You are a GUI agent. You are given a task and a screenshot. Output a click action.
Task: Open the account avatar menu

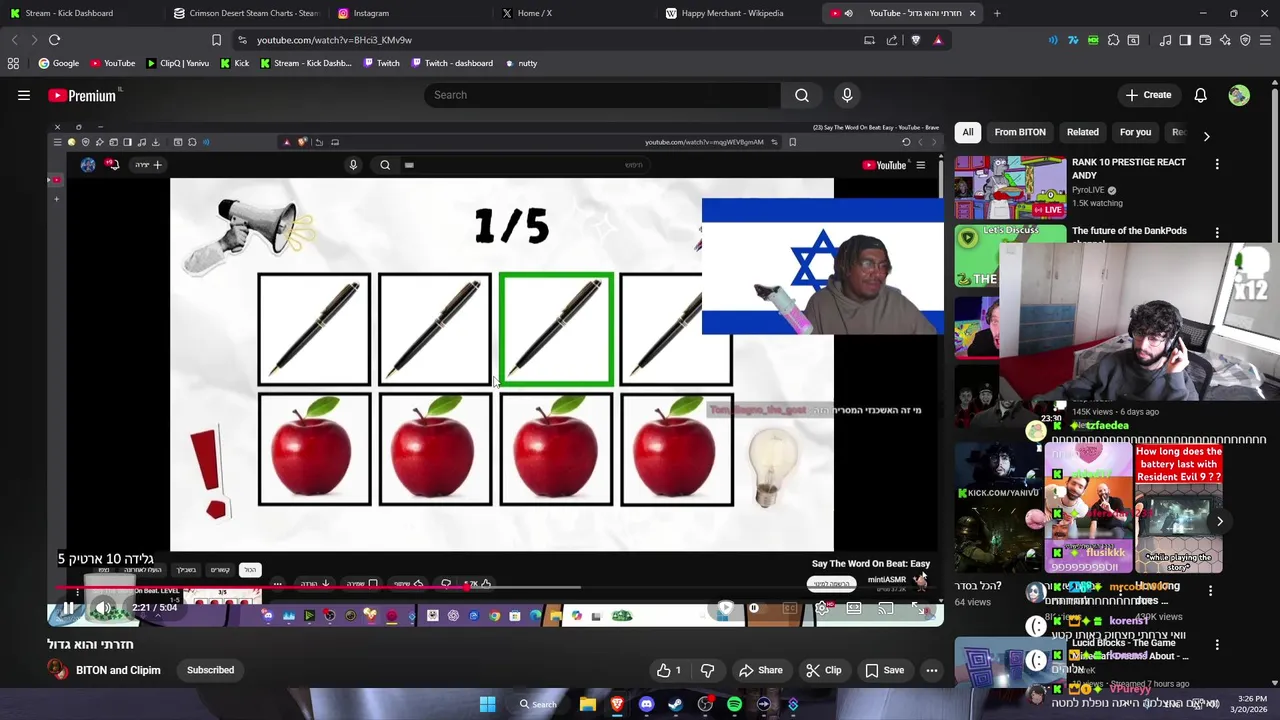point(1239,95)
